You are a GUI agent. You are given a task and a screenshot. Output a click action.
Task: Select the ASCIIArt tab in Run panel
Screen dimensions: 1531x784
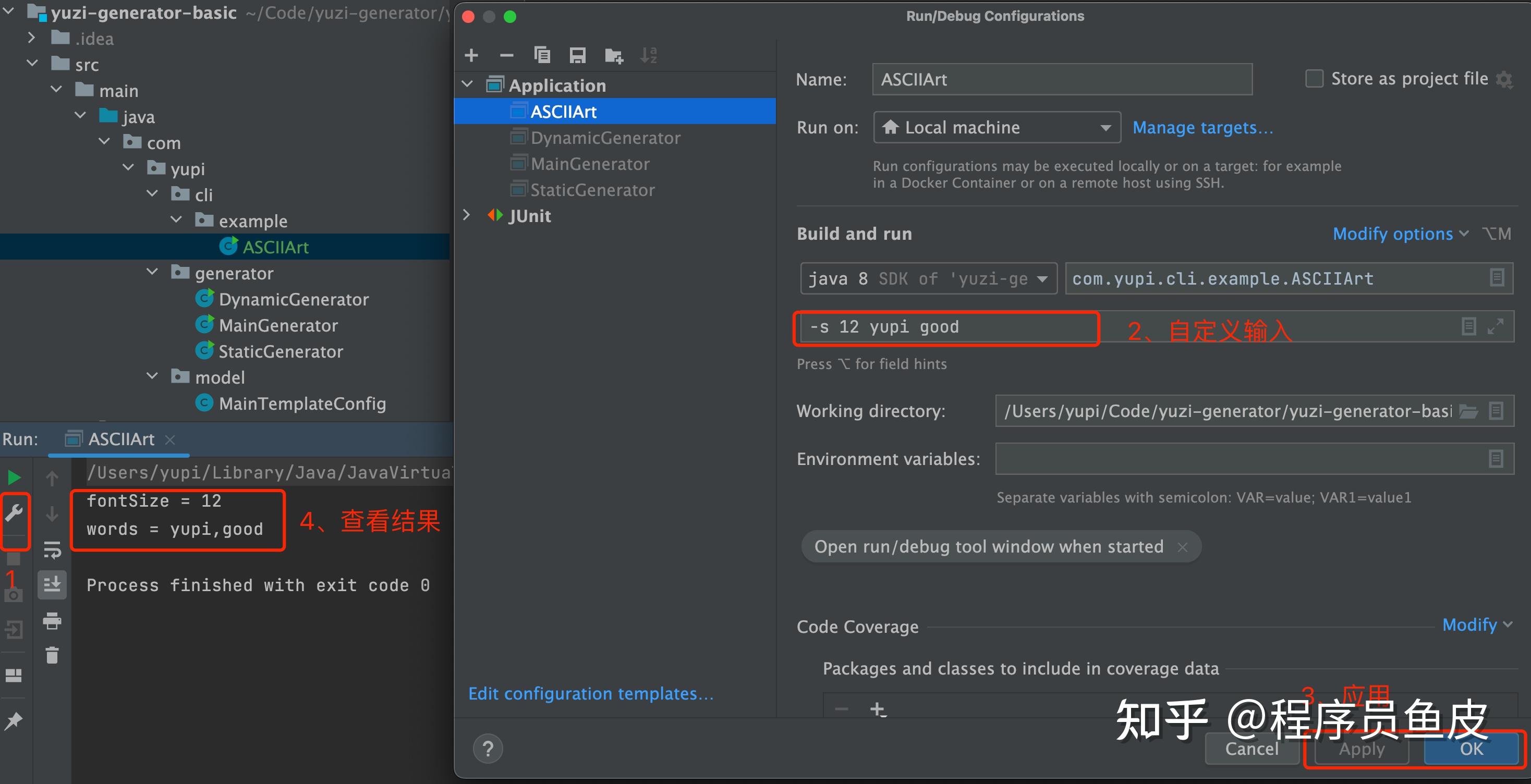click(120, 439)
